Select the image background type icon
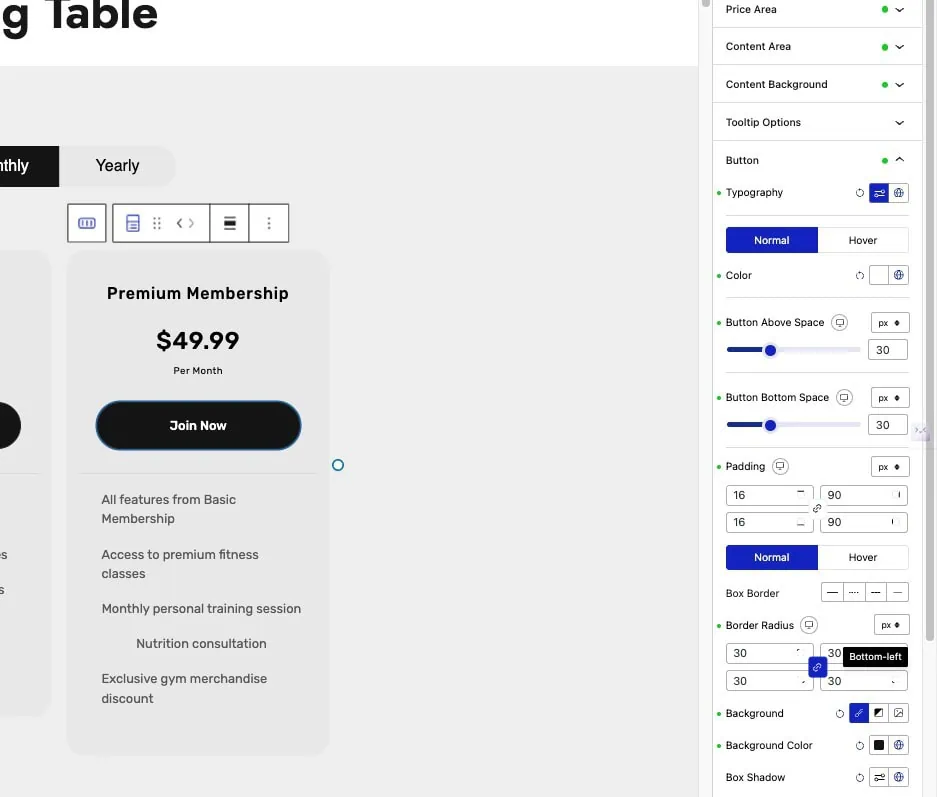 [899, 714]
